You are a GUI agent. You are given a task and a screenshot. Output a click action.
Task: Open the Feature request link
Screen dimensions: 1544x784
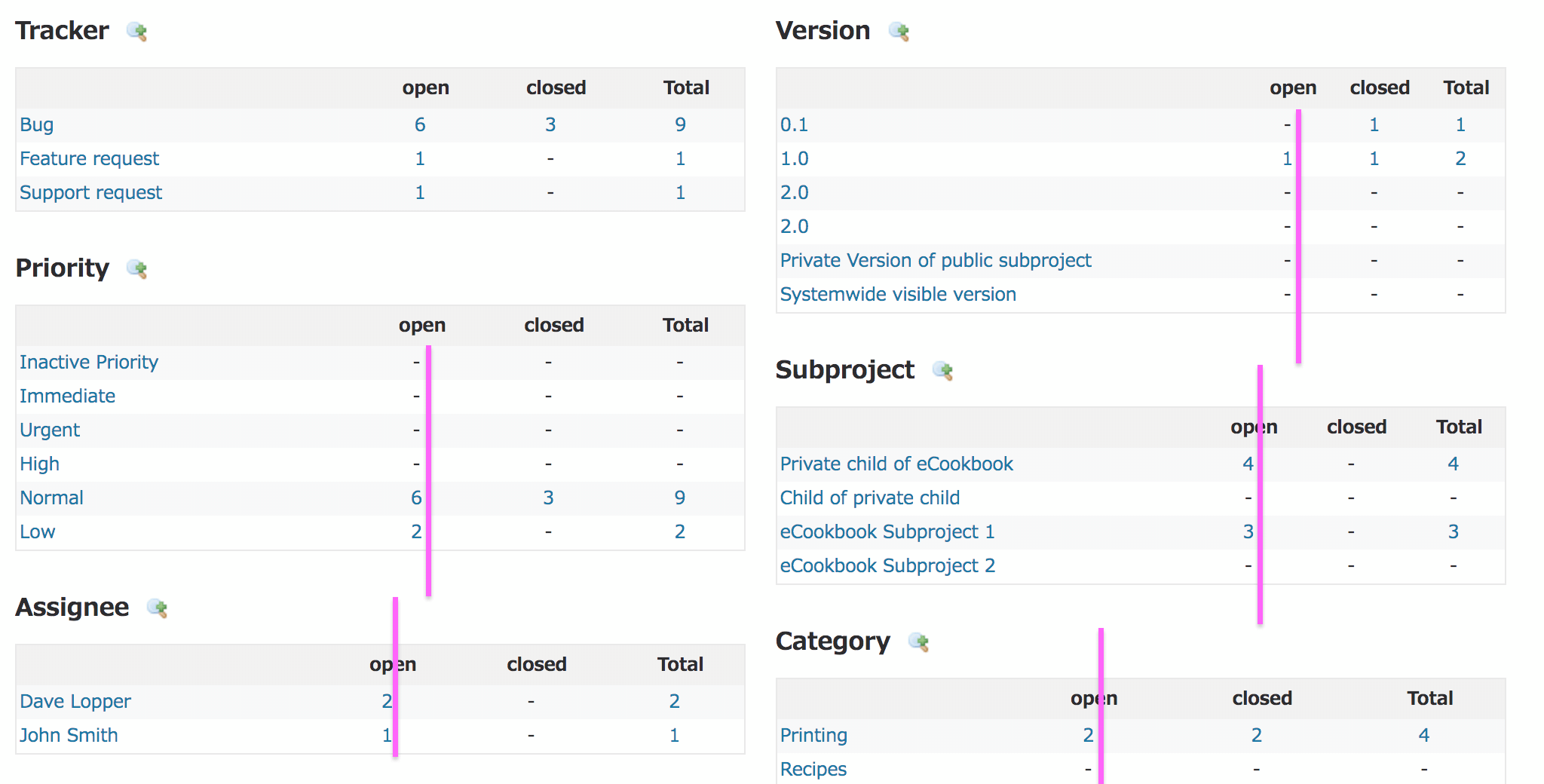[89, 158]
